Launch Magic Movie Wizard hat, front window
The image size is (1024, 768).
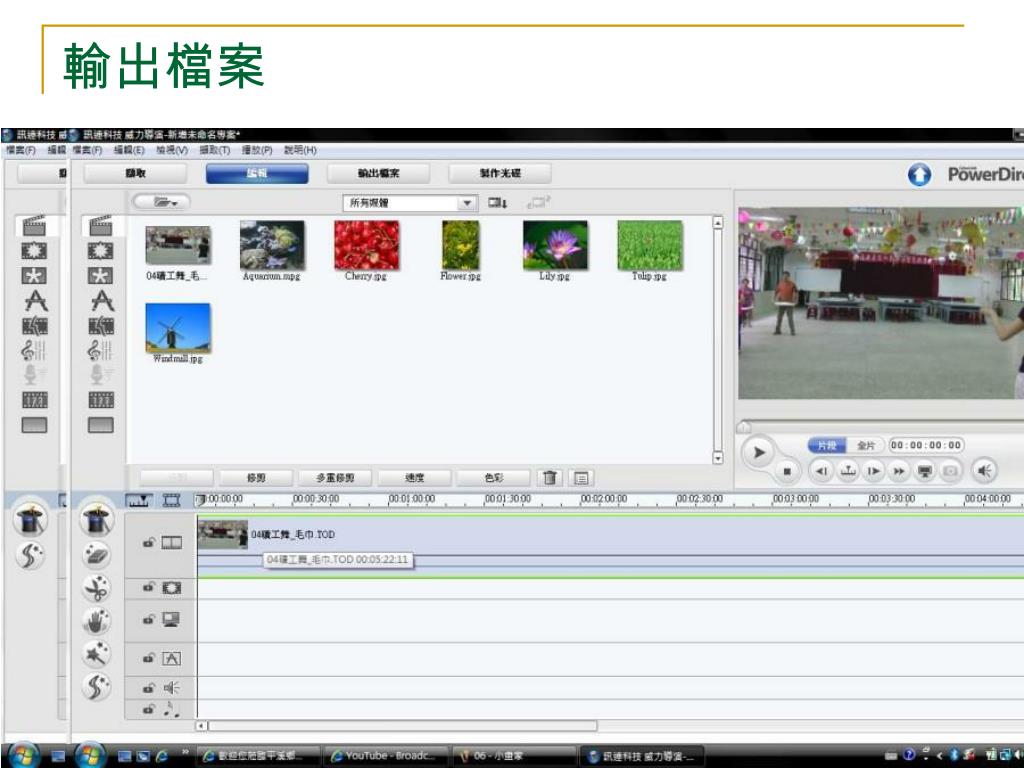(x=97, y=520)
